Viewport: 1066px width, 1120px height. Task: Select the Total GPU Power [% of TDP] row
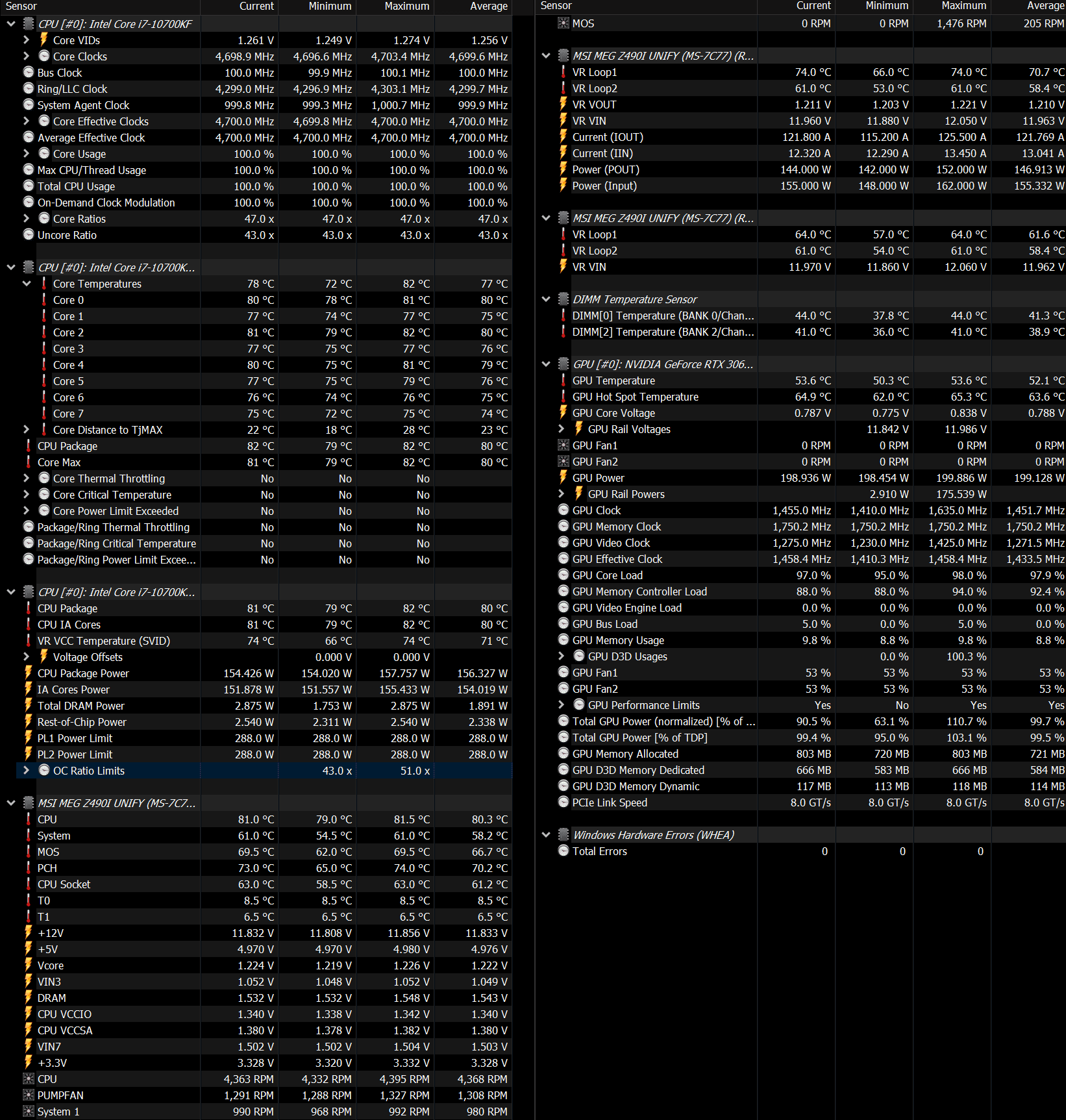[x=810, y=738]
